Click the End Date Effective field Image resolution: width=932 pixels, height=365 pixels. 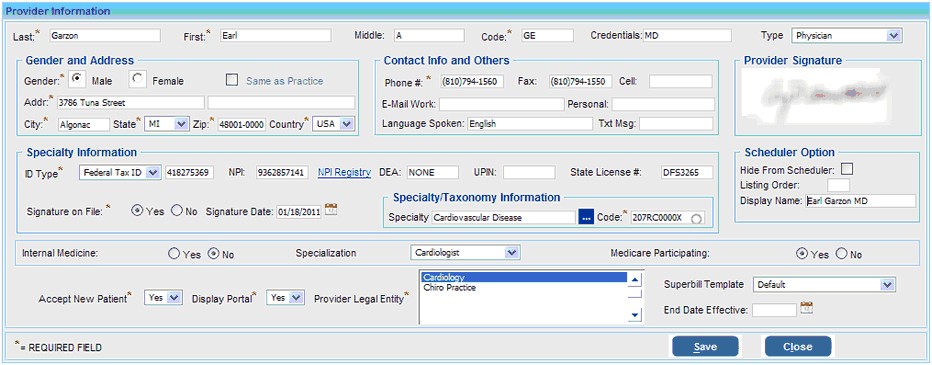click(775, 310)
